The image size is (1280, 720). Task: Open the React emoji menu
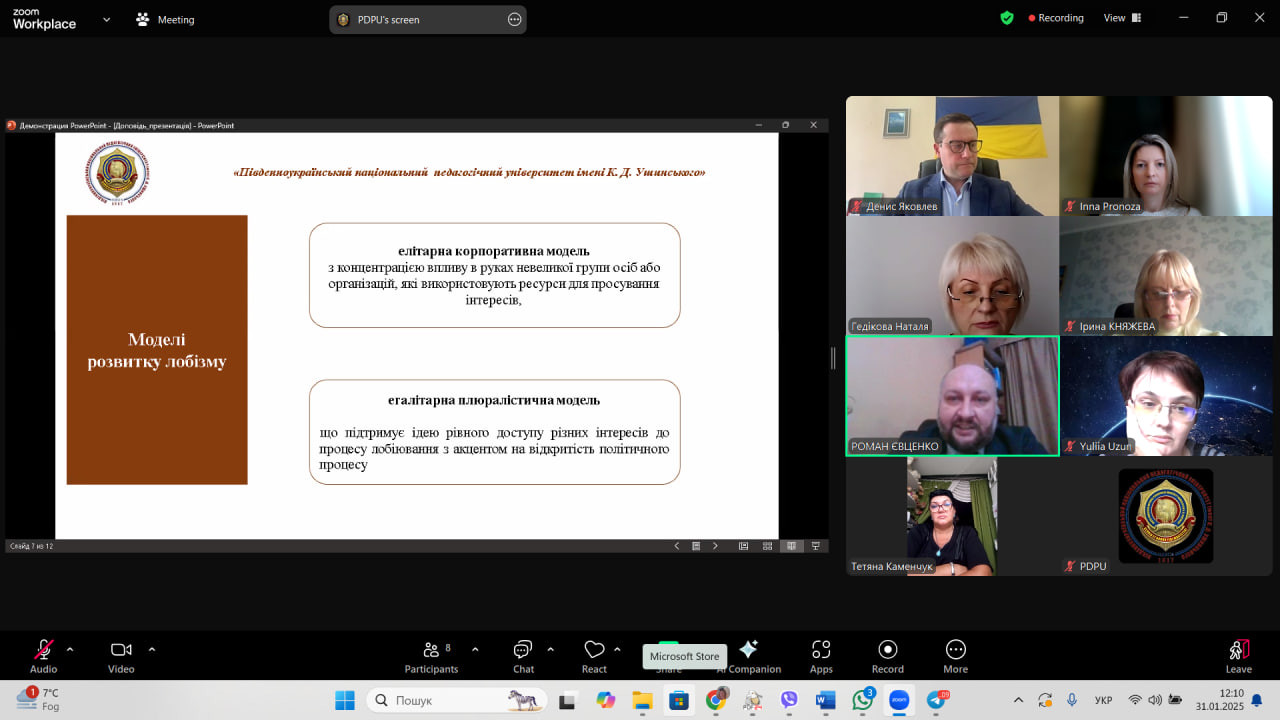594,656
